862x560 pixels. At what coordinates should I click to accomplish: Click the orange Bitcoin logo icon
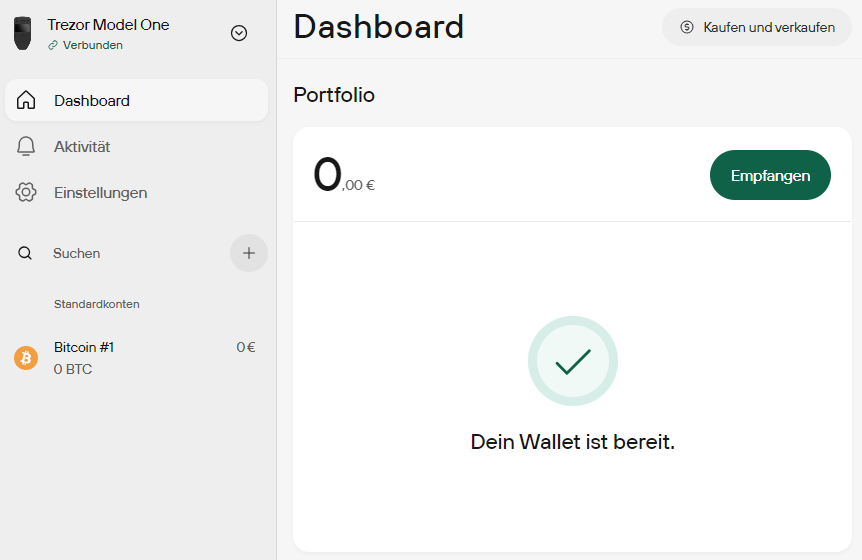click(x=26, y=358)
